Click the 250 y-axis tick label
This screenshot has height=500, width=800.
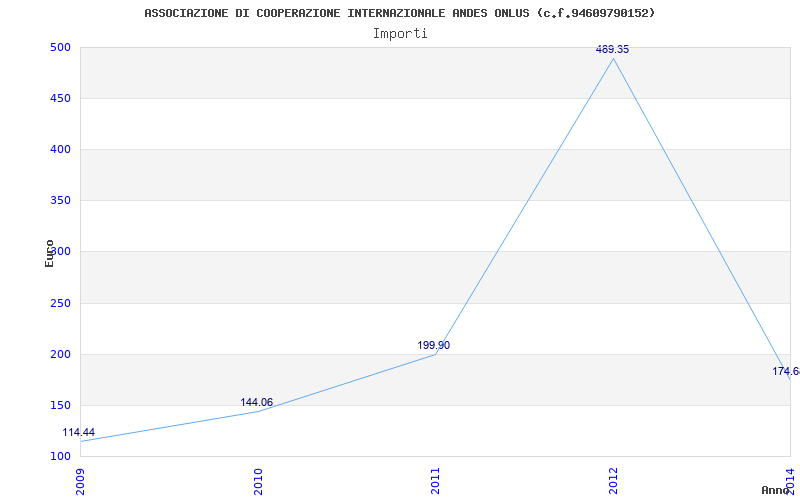tap(60, 303)
